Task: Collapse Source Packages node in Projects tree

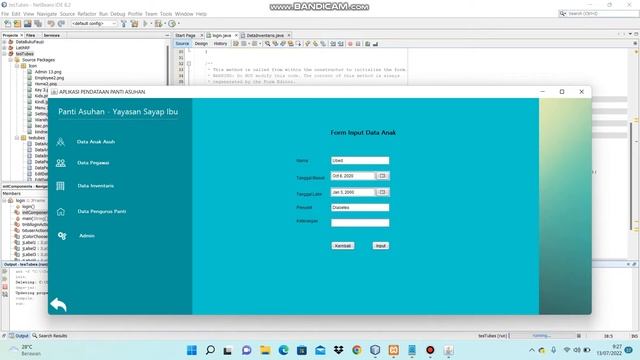Action: tap(11, 60)
